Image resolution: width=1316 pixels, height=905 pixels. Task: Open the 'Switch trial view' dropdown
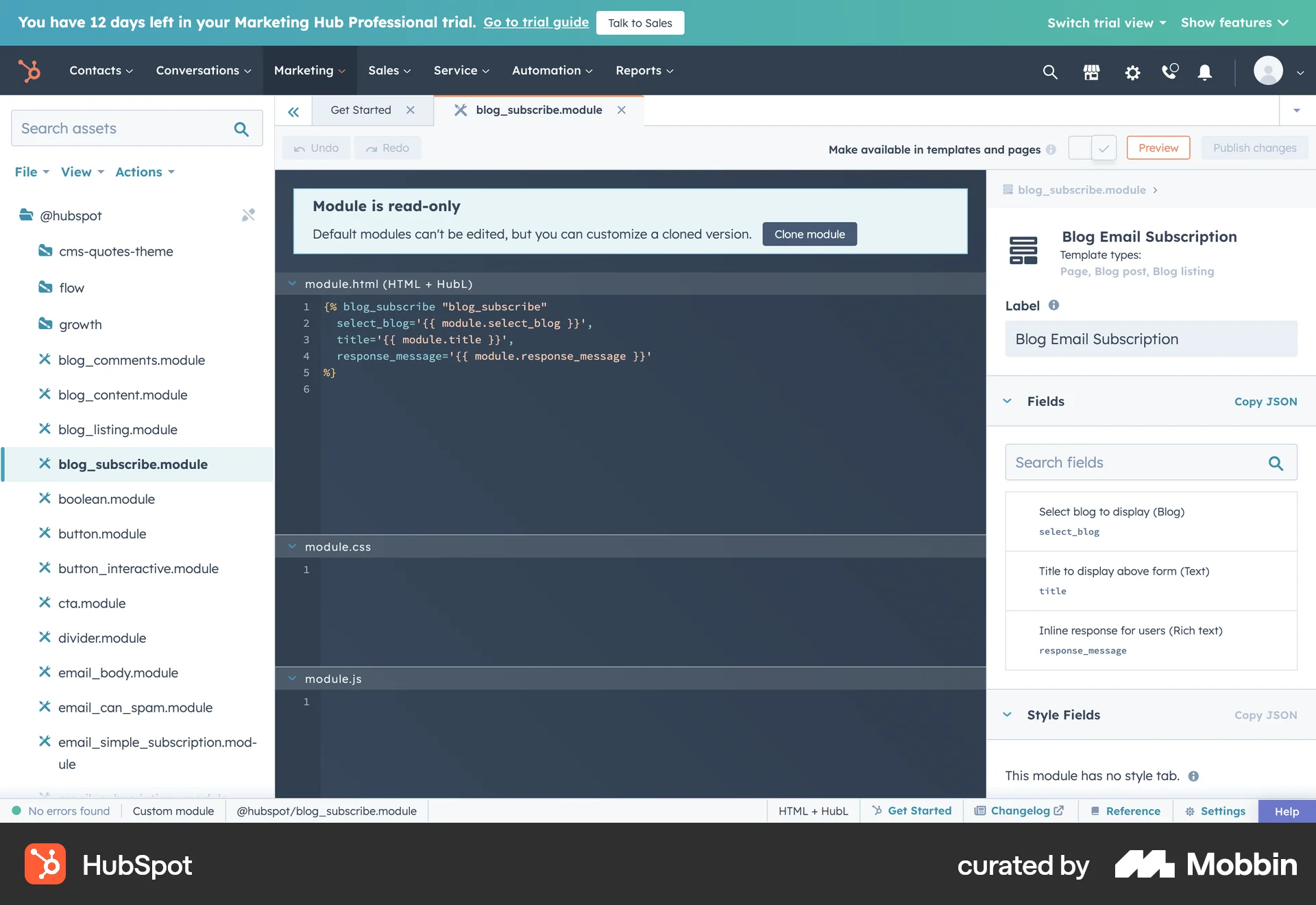(x=1106, y=23)
